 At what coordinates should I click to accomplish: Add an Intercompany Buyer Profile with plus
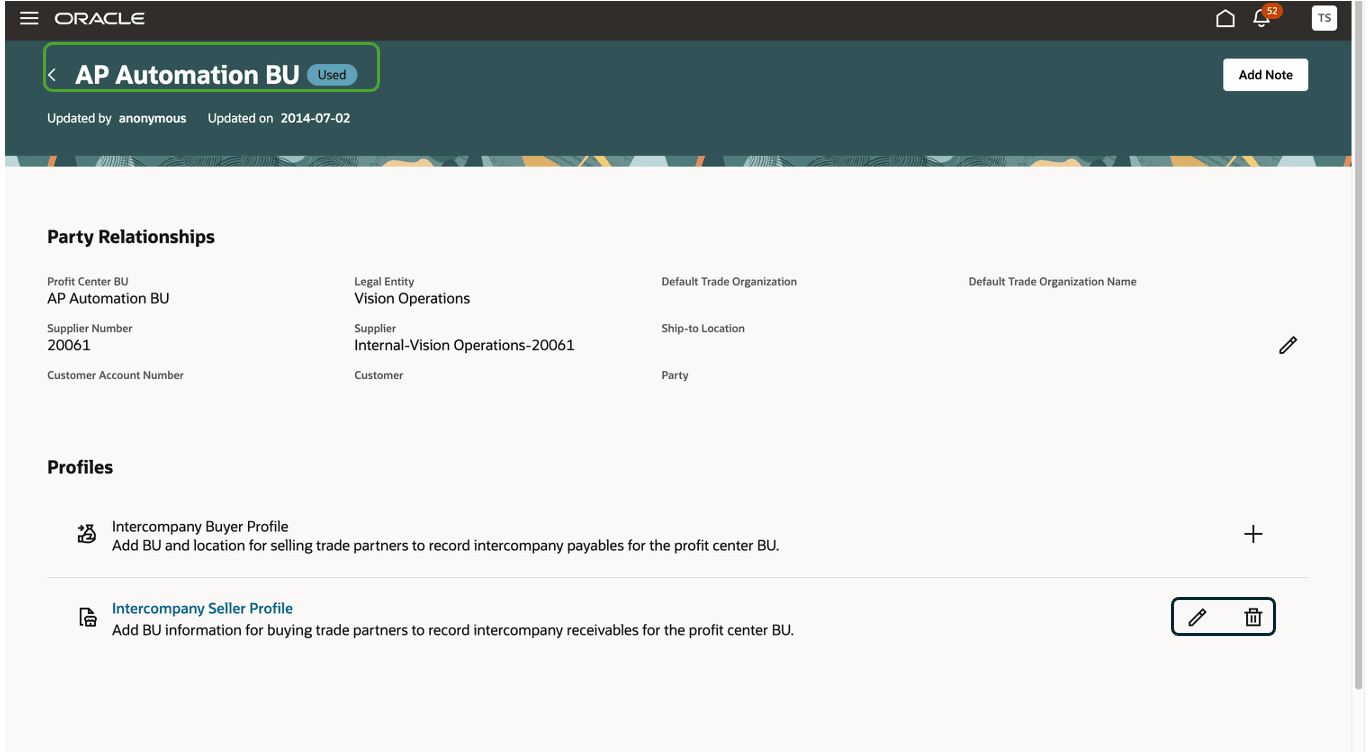tap(1253, 534)
